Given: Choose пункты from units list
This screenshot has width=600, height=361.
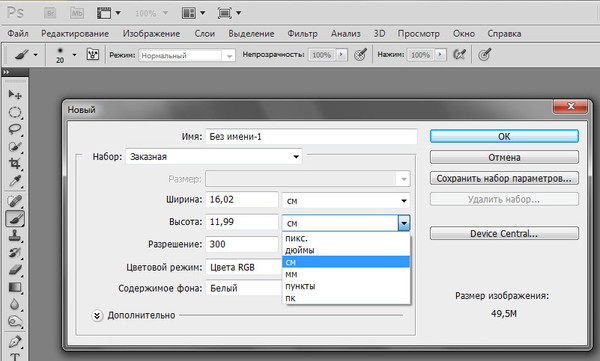Looking at the screenshot, I should click(346, 286).
